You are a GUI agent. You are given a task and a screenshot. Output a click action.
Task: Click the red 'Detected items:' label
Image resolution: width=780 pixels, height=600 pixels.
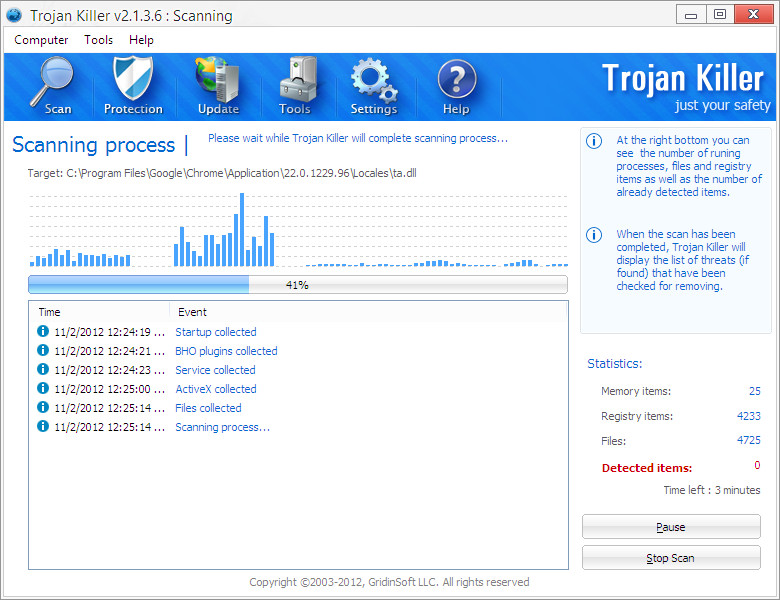[647, 468]
